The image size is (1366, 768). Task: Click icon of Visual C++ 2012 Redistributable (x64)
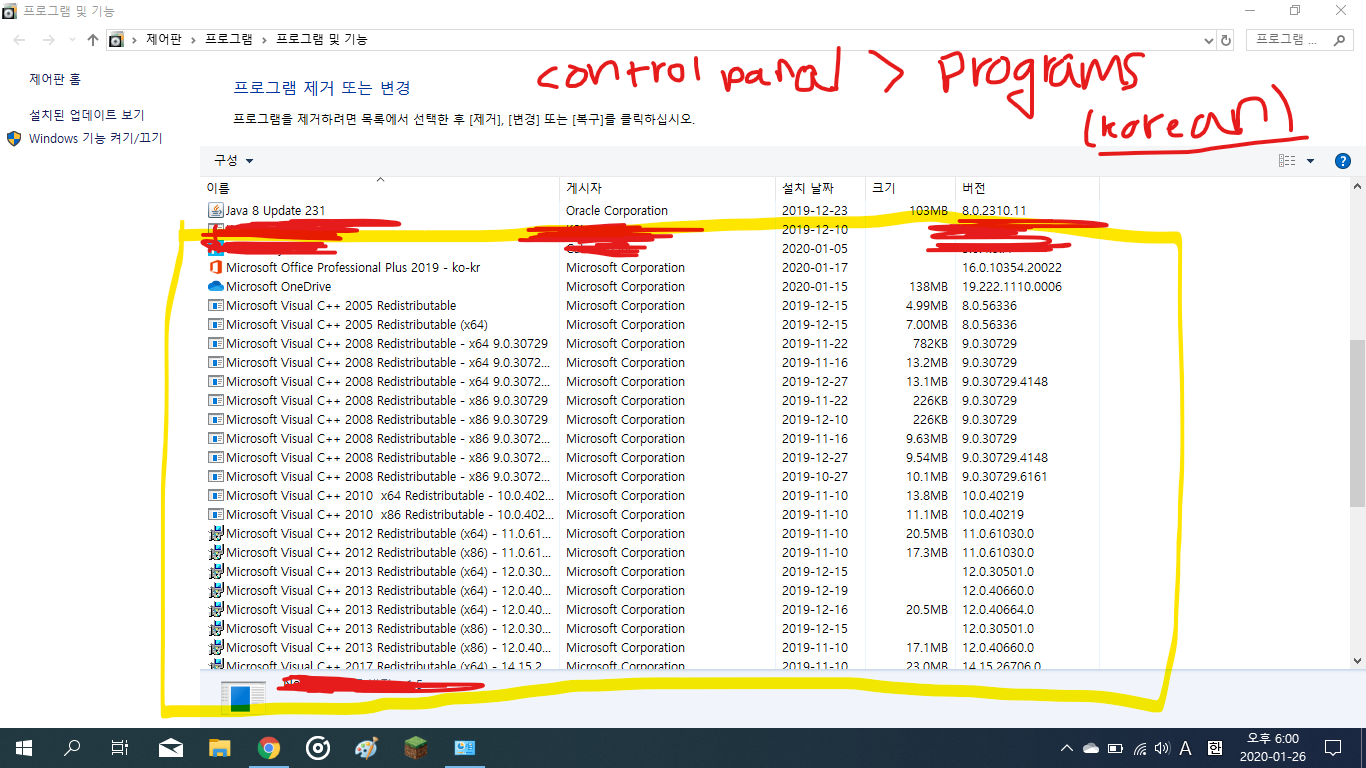(216, 534)
